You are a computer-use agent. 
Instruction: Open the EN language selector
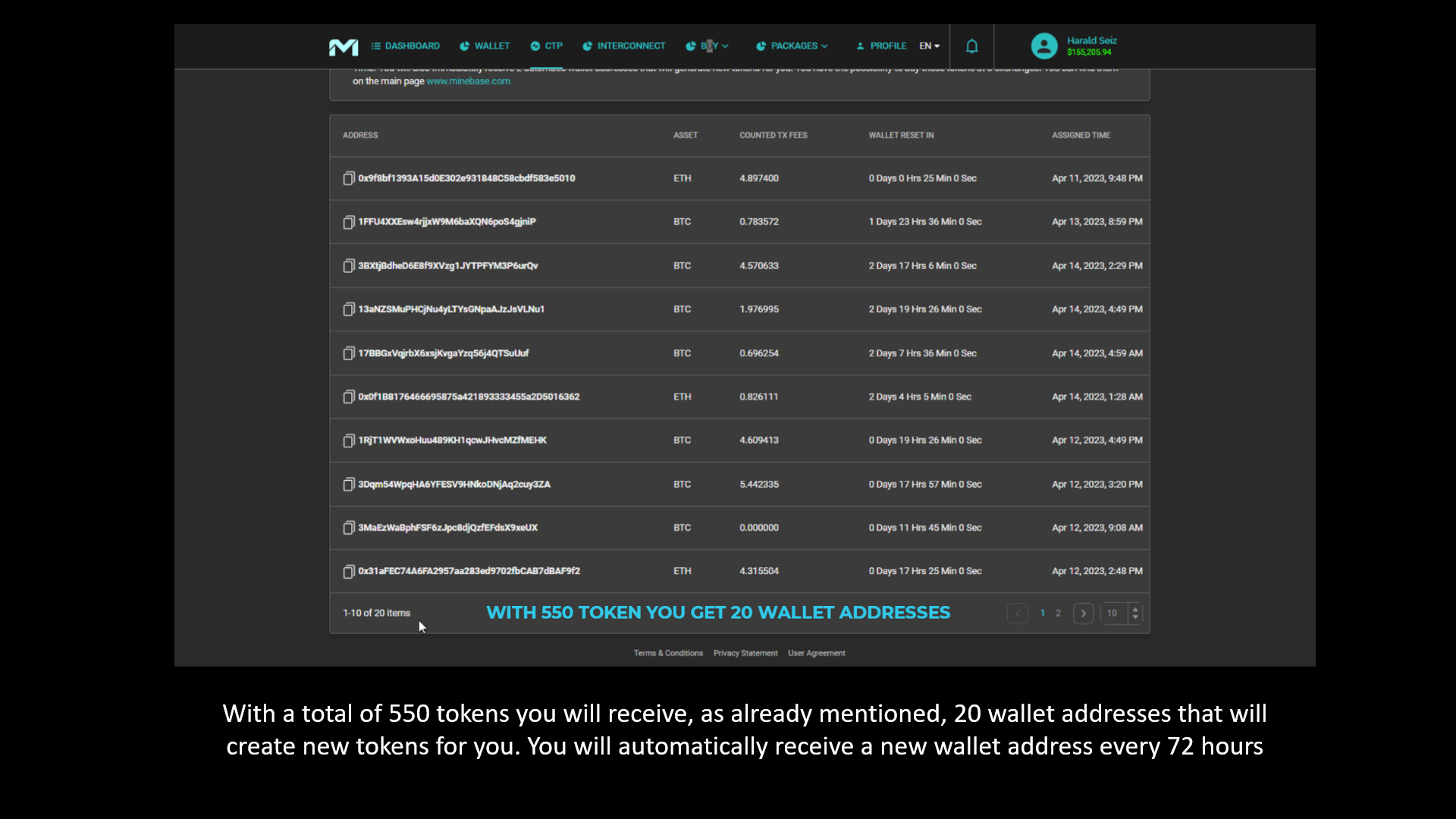[x=929, y=46]
